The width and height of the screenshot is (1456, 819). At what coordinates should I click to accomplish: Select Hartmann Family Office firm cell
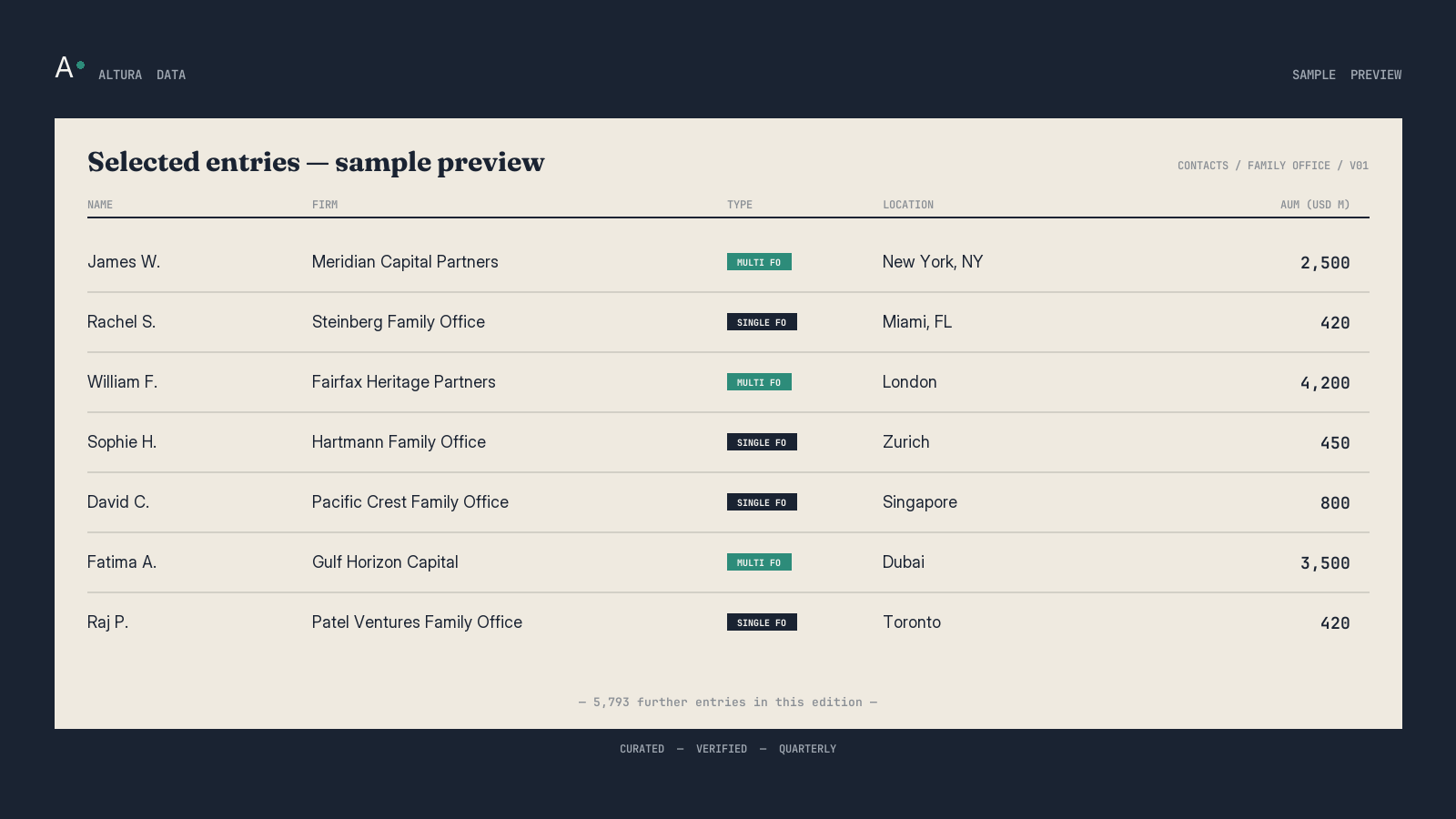point(399,442)
